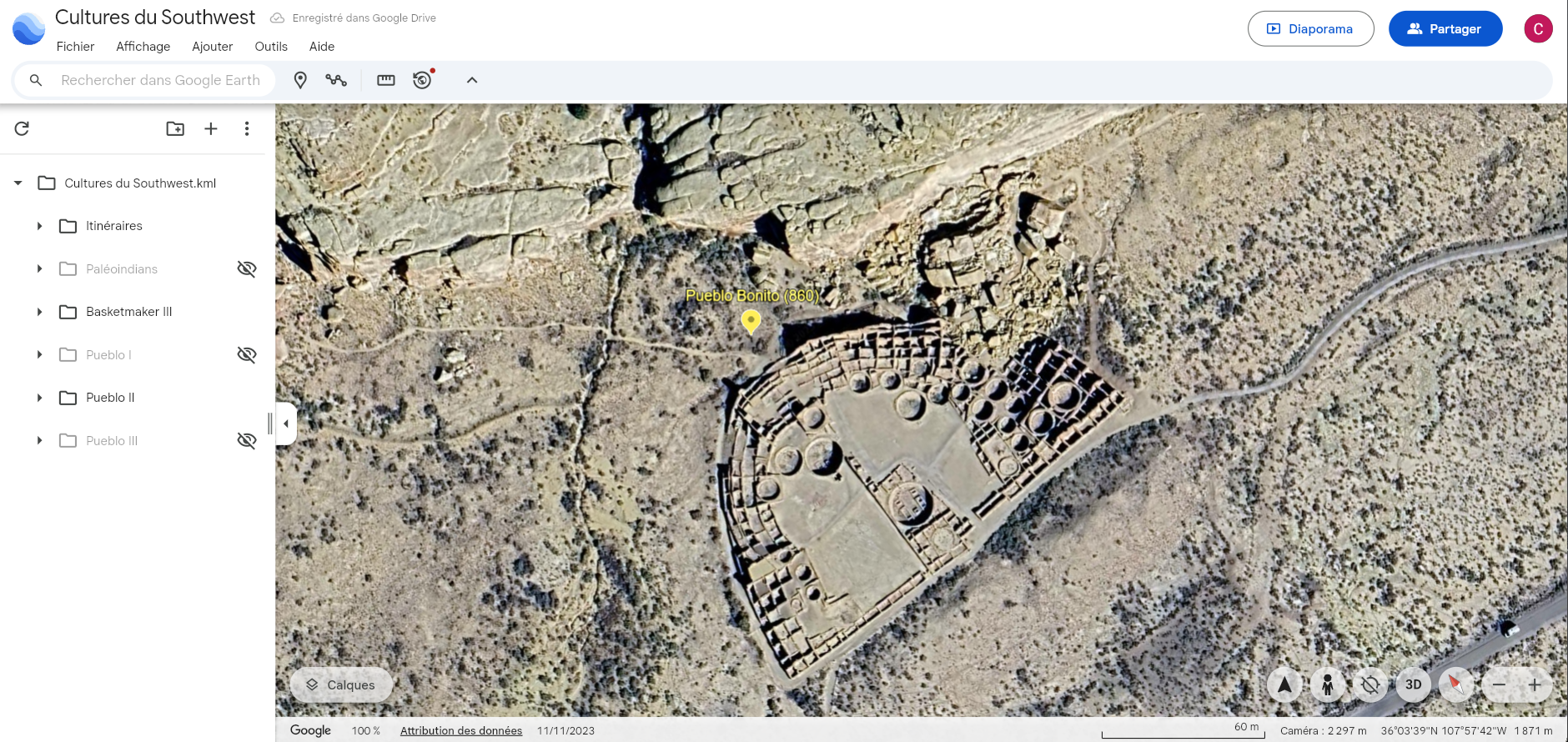Start the Diaporama presentation

pos(1310,28)
